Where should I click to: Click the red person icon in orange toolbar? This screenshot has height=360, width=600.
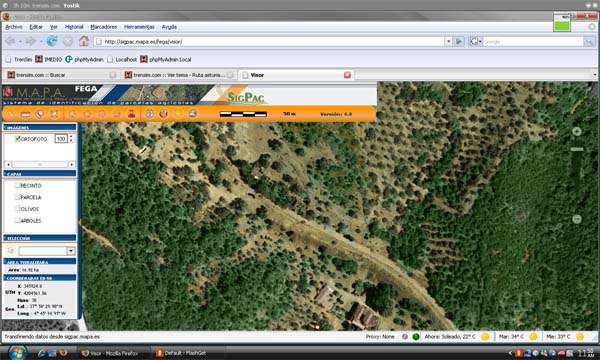[132, 114]
